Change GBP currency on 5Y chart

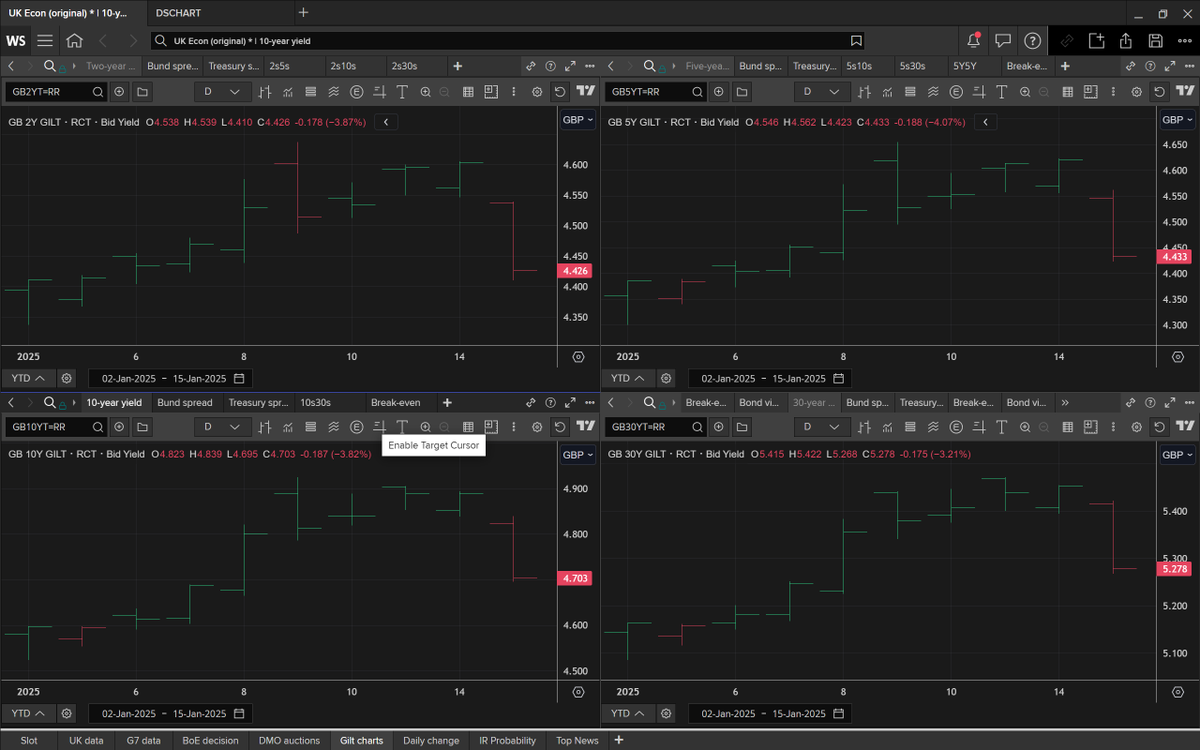pyautogui.click(x=1177, y=120)
